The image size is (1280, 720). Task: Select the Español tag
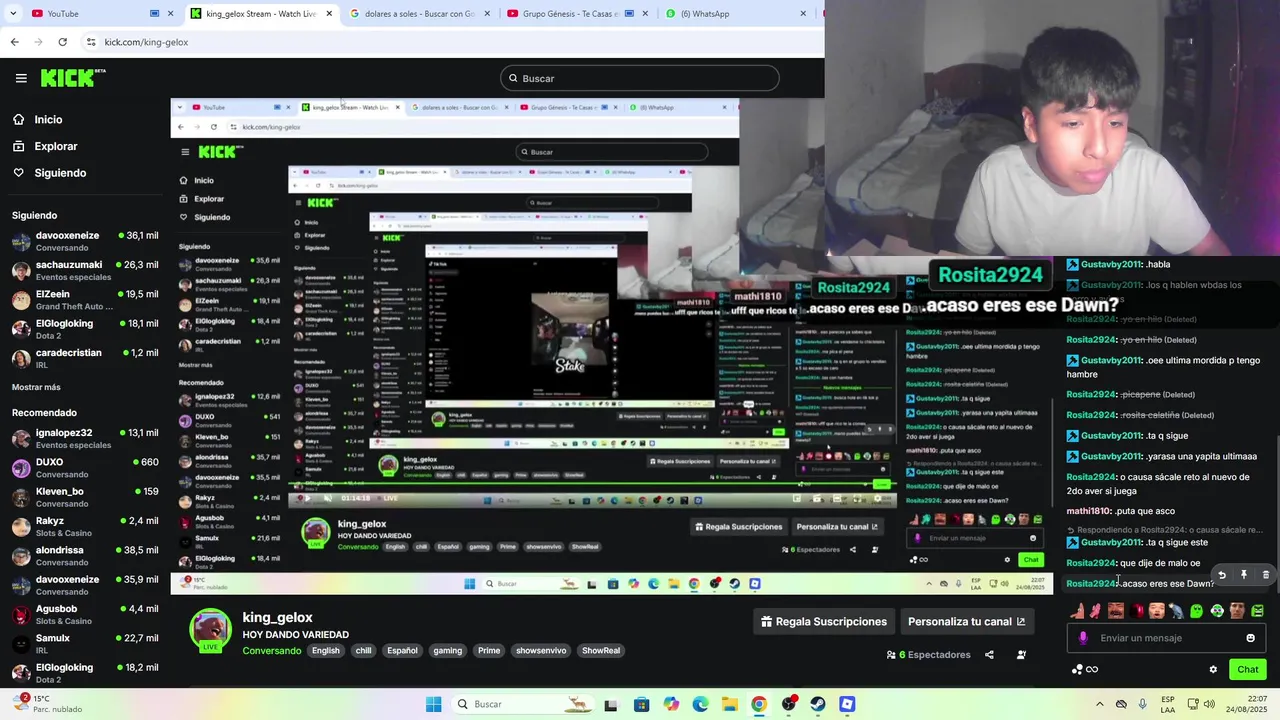pos(402,650)
